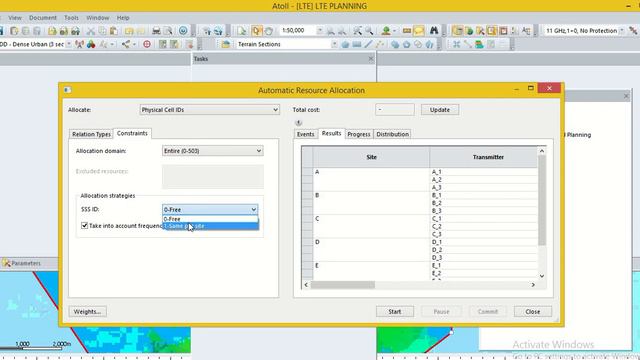Switch to the Constraints tab

click(132, 133)
